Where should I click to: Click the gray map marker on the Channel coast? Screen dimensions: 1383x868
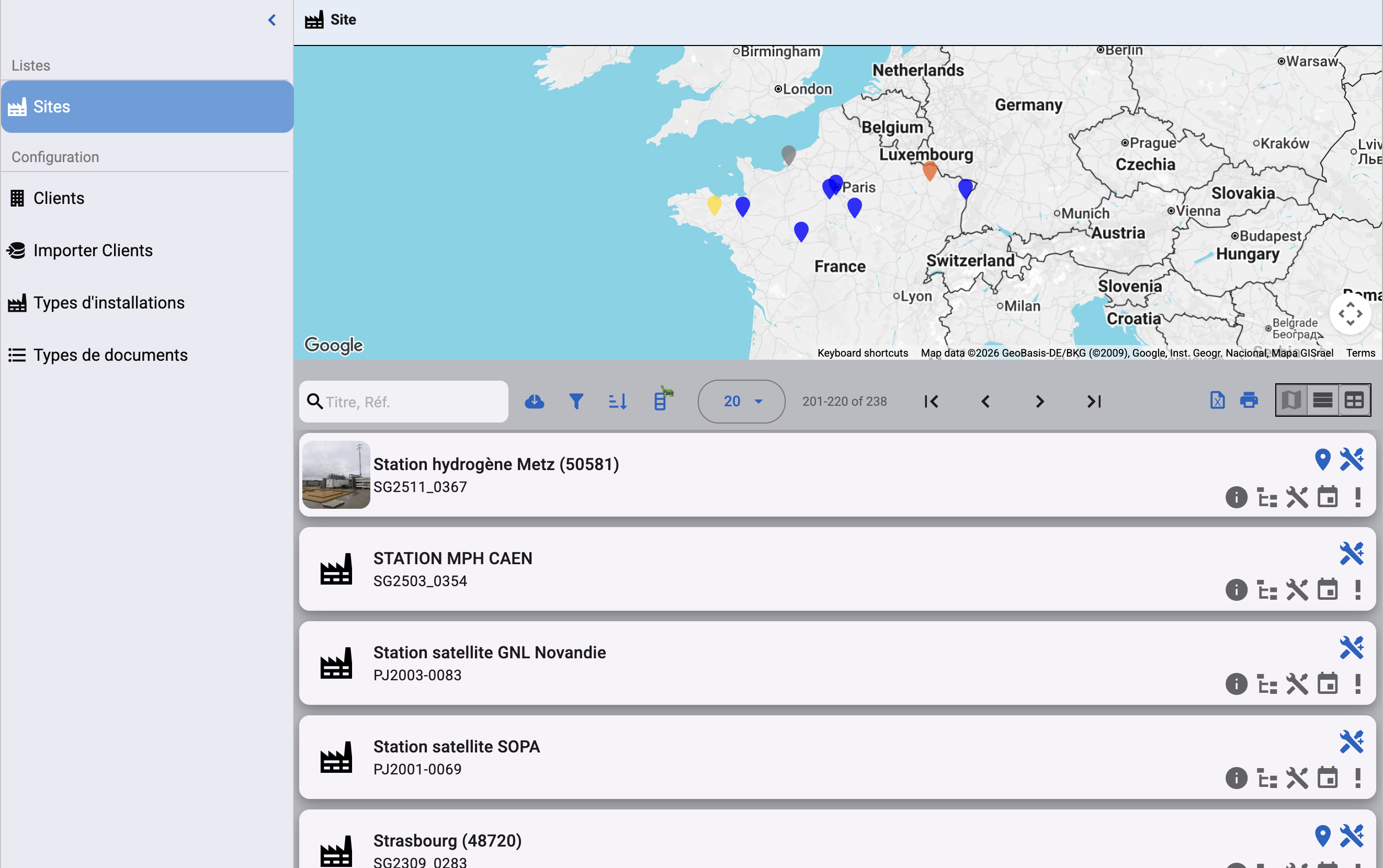789,155
